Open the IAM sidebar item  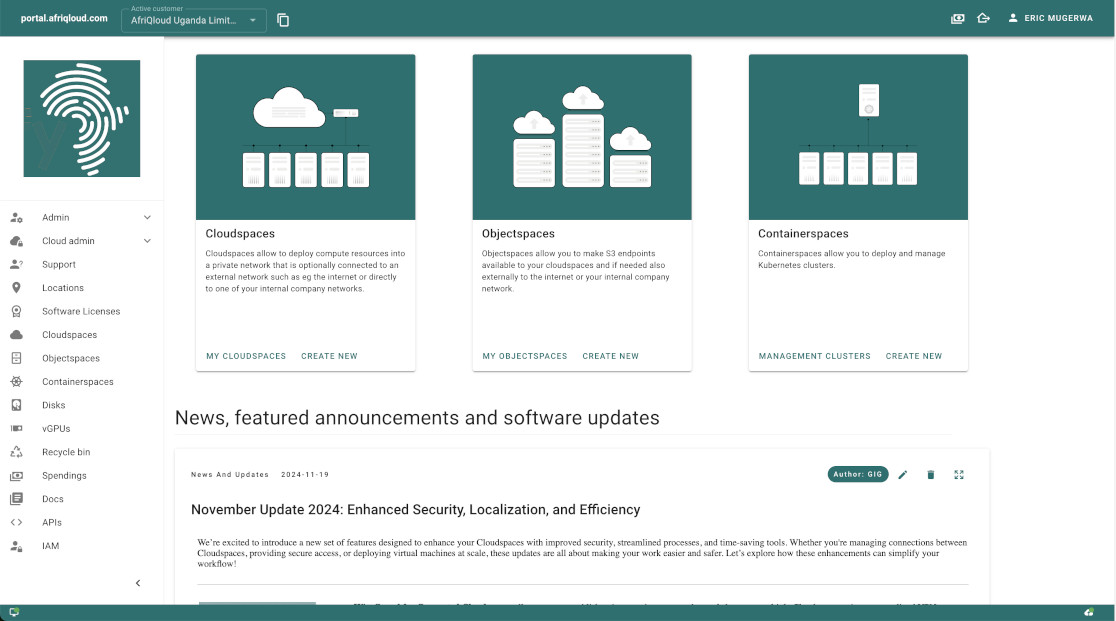pyautogui.click(x=50, y=546)
